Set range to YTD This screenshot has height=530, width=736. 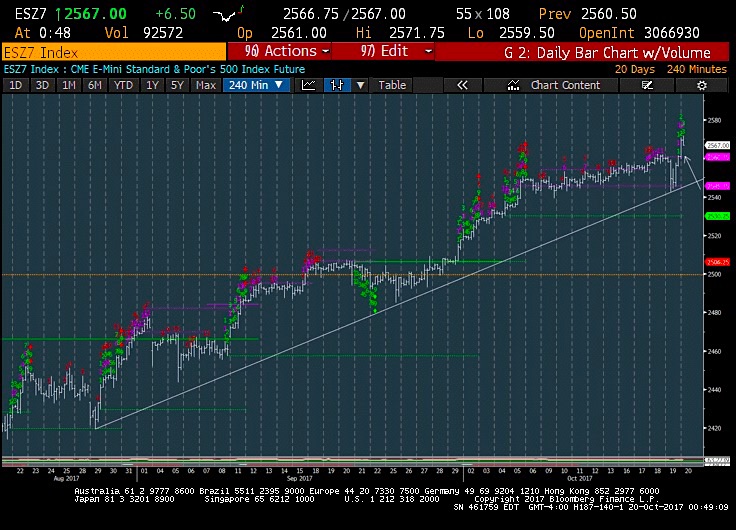tap(123, 85)
